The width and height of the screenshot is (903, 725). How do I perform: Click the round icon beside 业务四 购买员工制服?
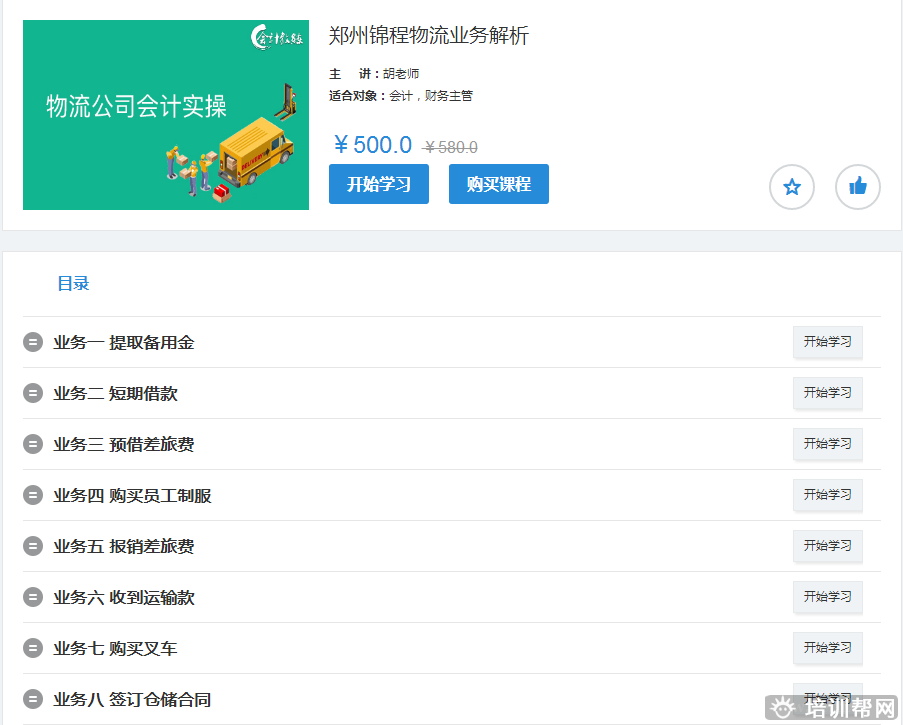(x=33, y=495)
